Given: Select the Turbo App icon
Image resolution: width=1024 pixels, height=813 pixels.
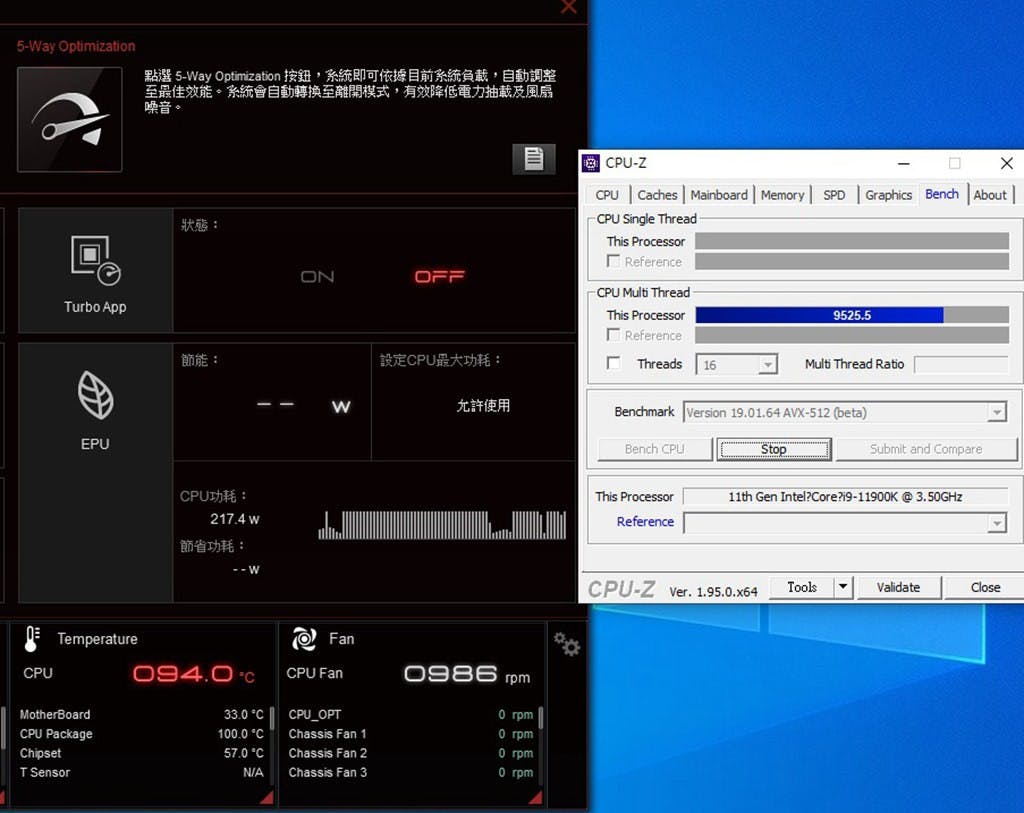Looking at the screenshot, I should (x=95, y=261).
